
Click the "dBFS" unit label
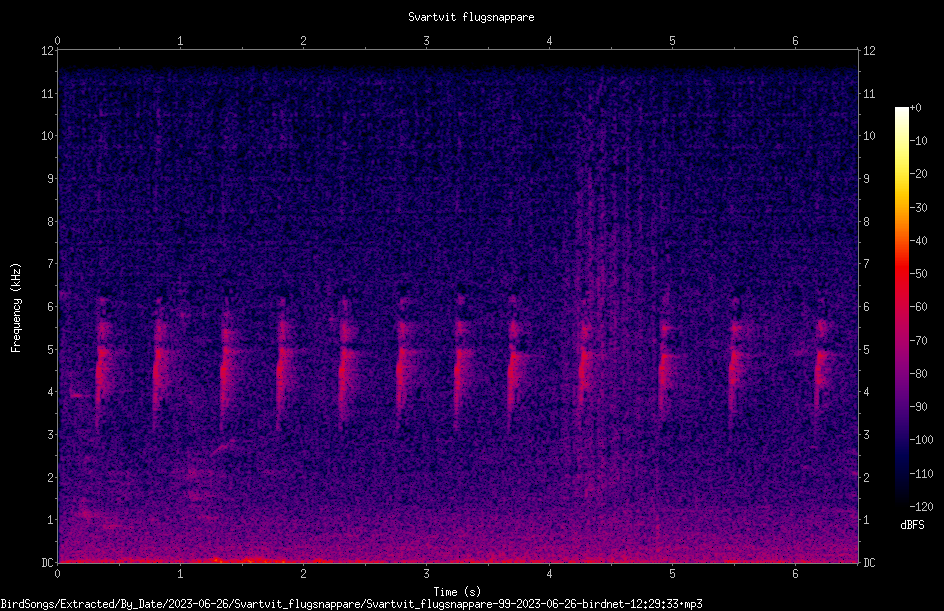point(912,525)
